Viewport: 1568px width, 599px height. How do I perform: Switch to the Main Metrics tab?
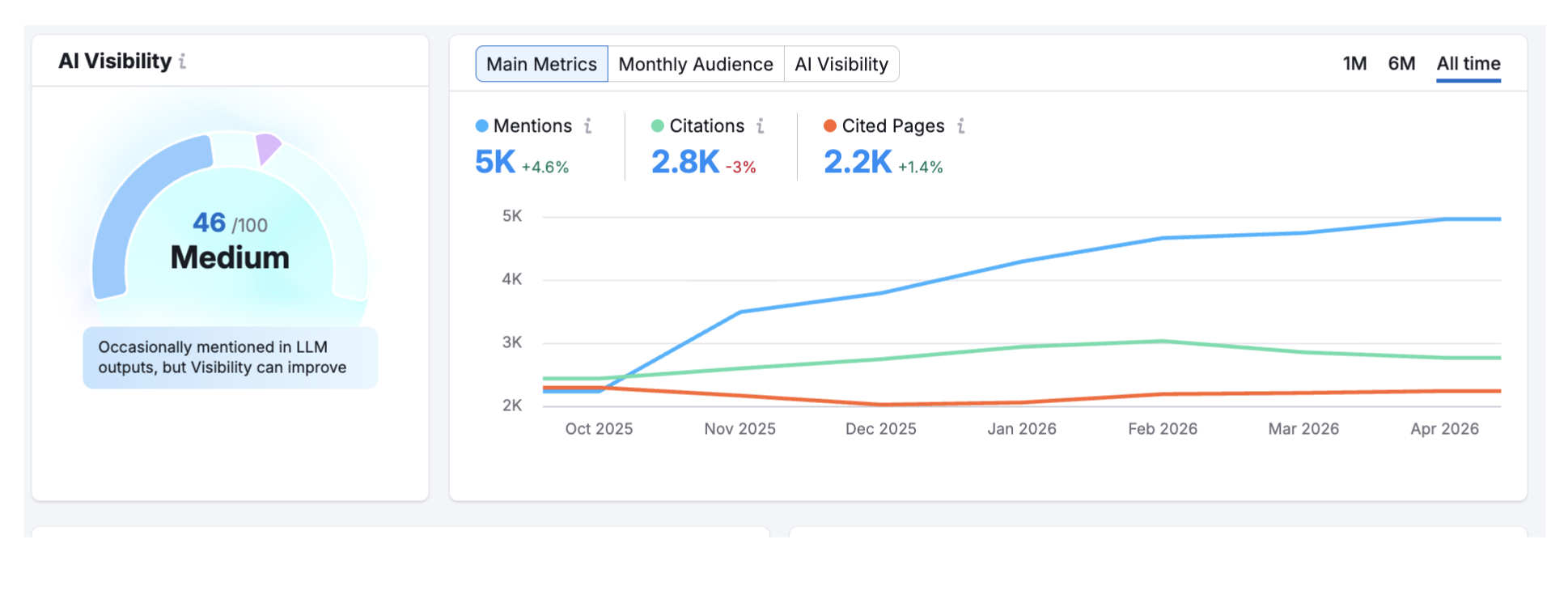[x=541, y=64]
